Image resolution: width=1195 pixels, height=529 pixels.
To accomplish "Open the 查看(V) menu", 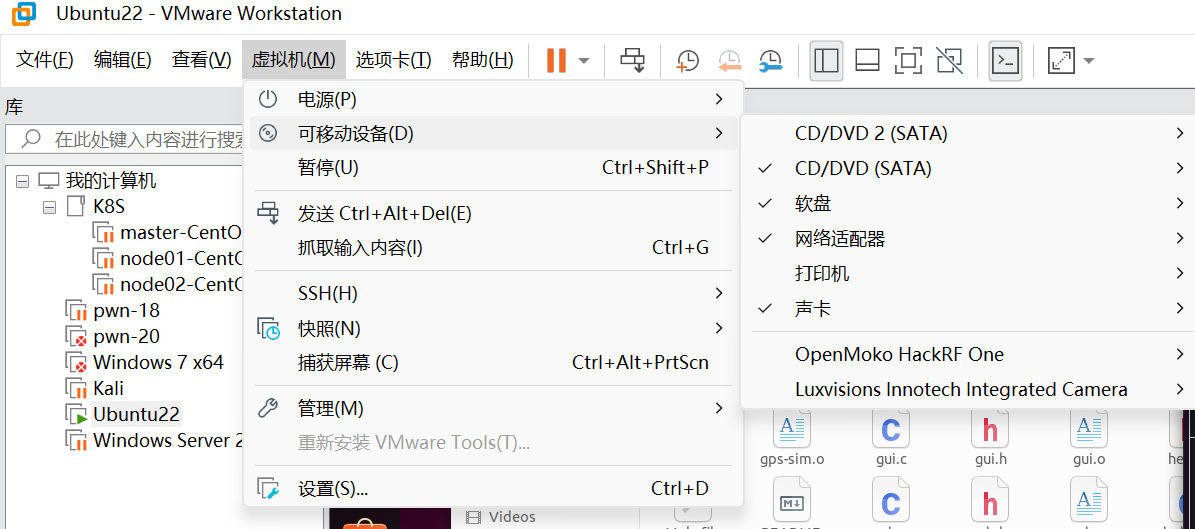I will click(x=201, y=59).
